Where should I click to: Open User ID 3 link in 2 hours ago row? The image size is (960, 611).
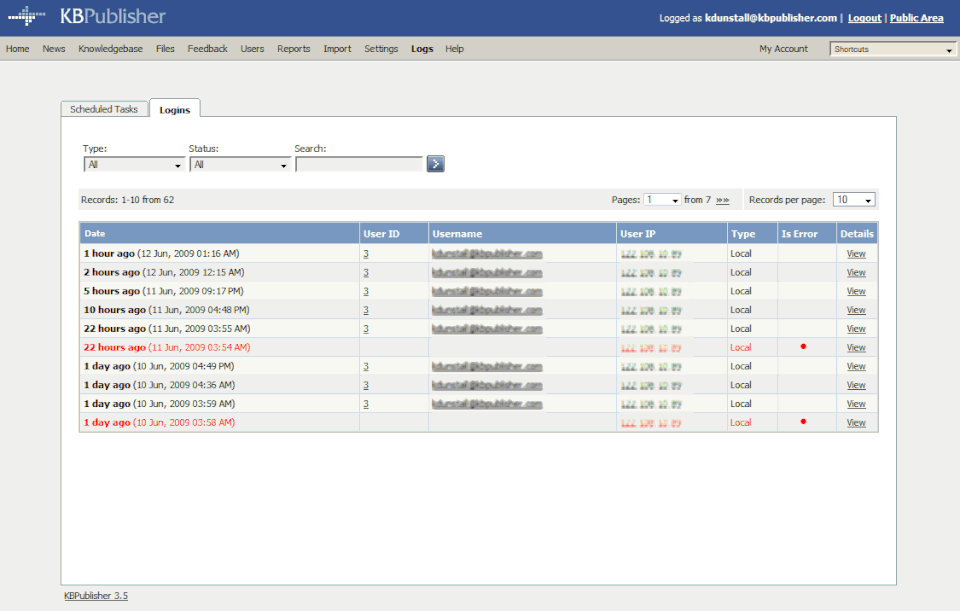[x=366, y=272]
